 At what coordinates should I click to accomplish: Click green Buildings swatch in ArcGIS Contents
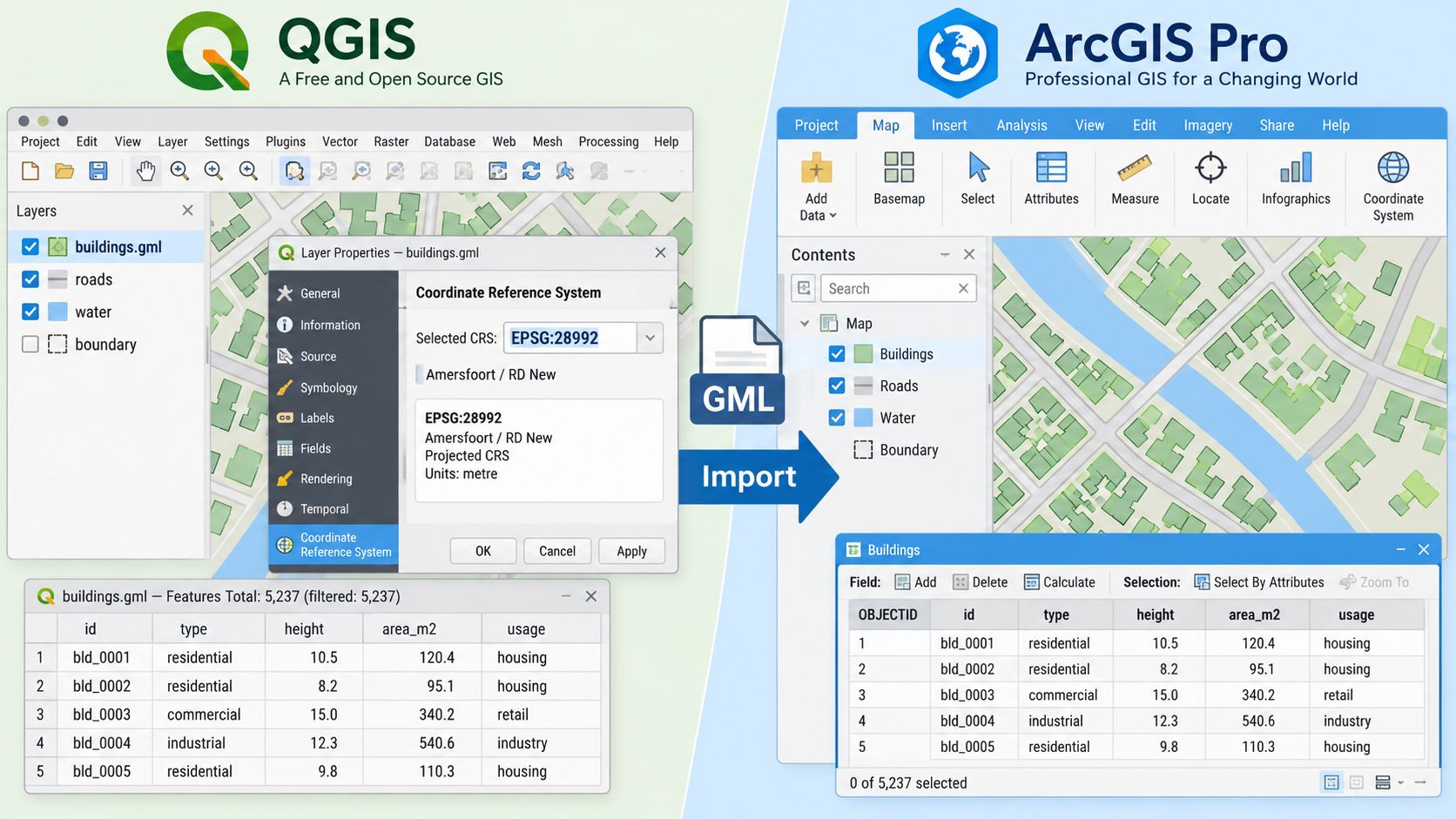tap(863, 354)
